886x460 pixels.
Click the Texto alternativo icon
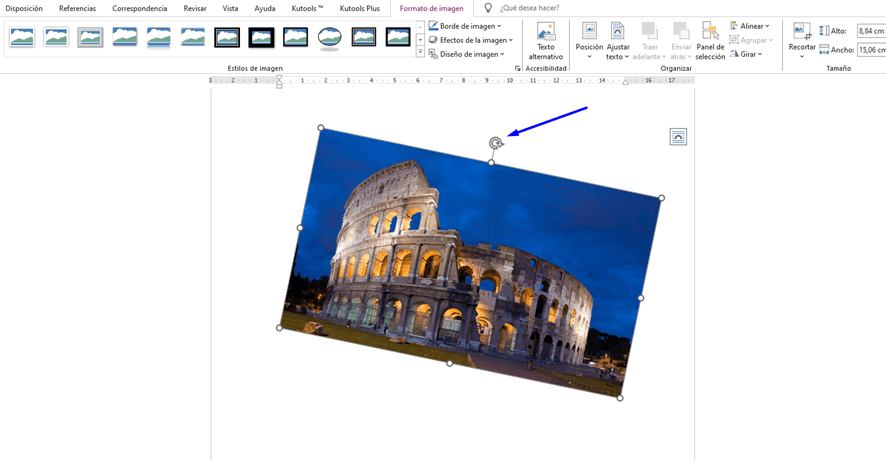[x=546, y=41]
